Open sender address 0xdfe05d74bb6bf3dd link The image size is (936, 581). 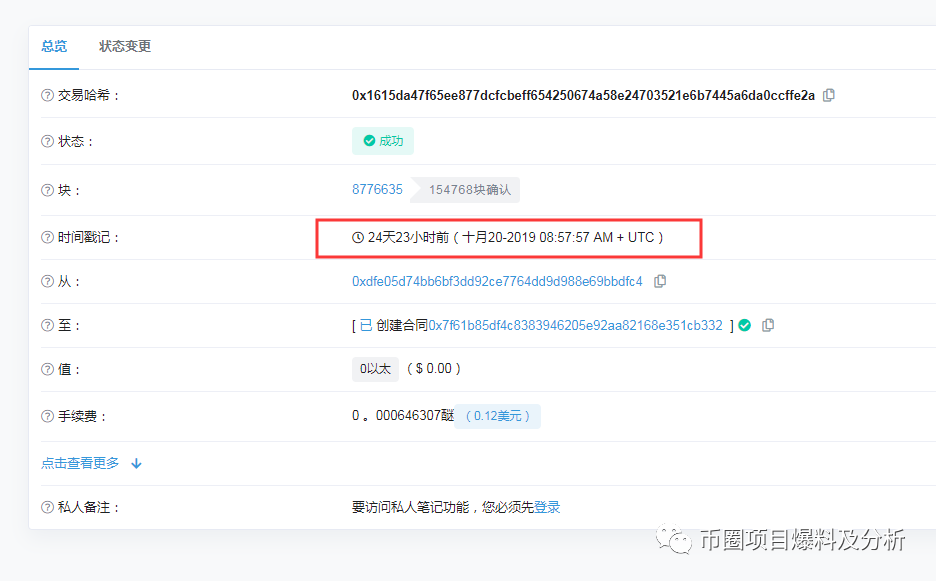(x=497, y=281)
